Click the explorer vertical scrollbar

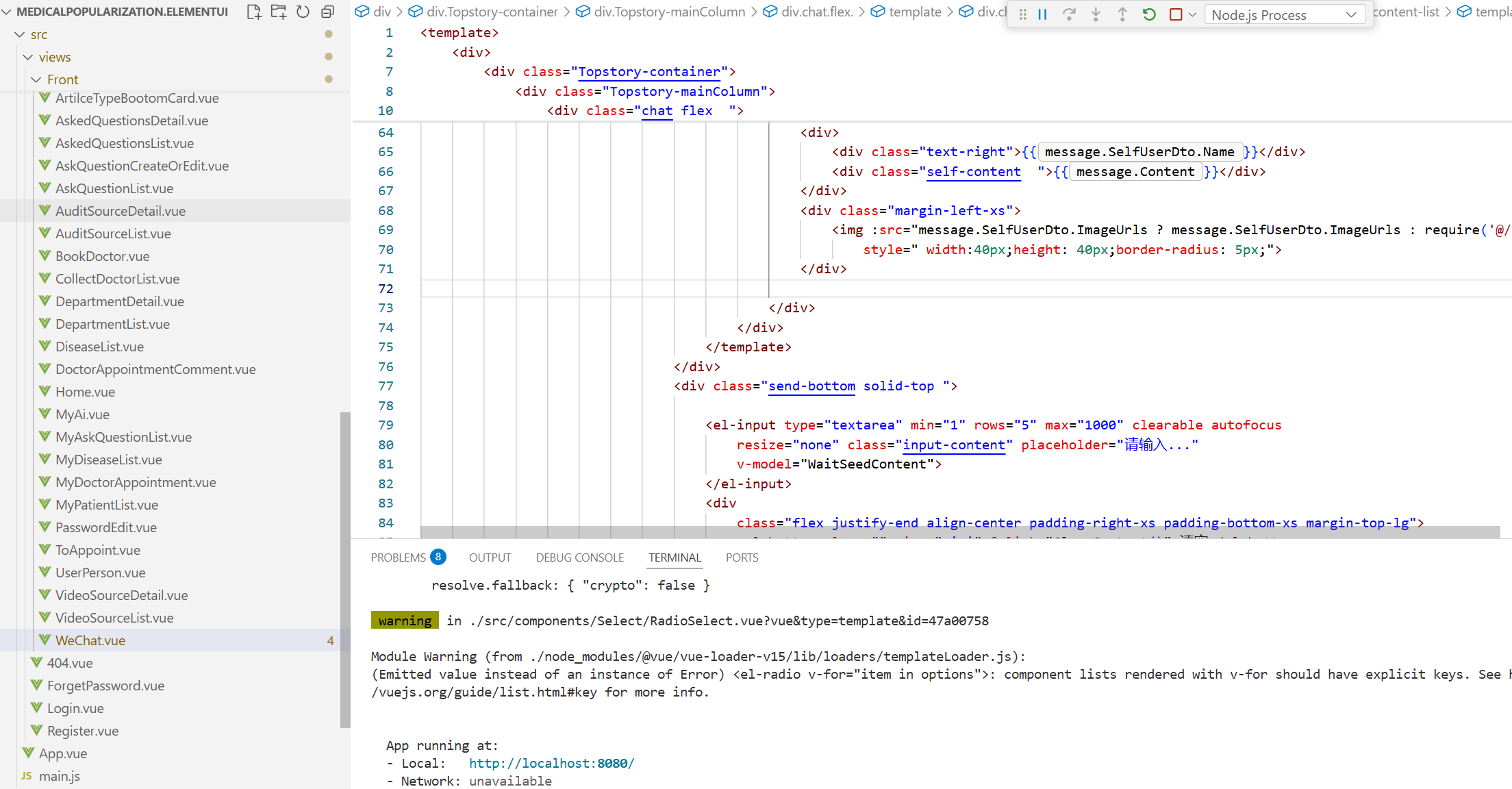click(x=345, y=570)
